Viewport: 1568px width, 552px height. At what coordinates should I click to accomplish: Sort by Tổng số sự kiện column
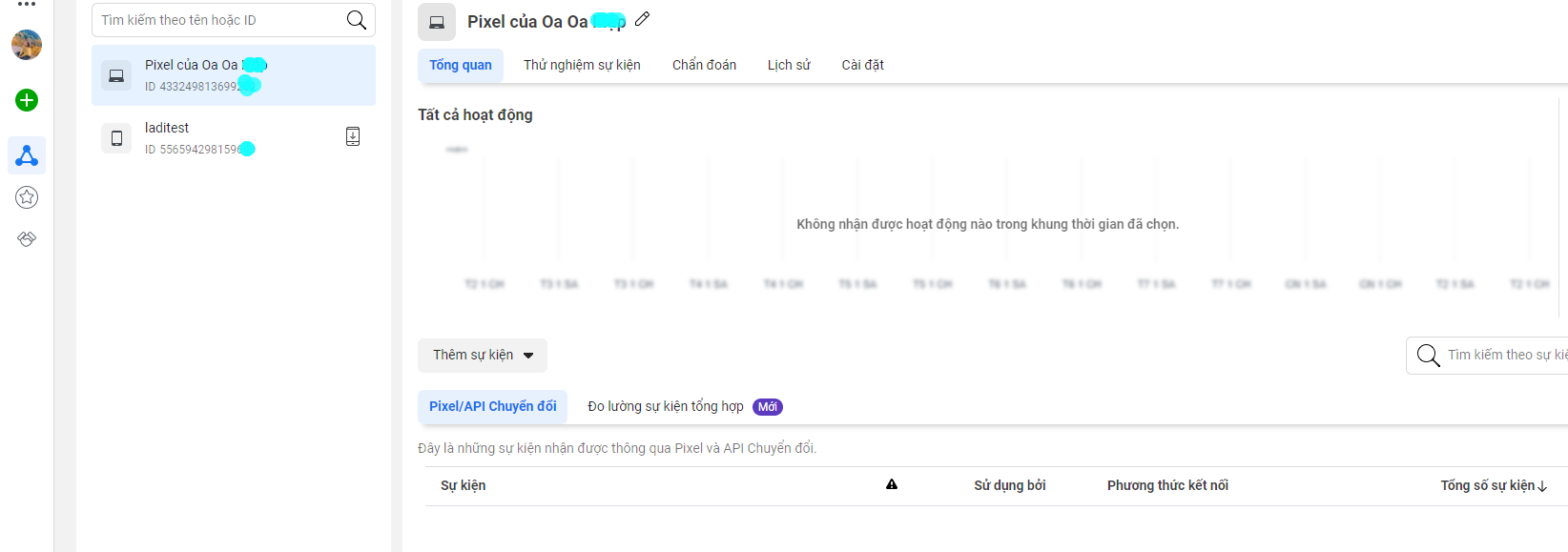click(x=1493, y=485)
